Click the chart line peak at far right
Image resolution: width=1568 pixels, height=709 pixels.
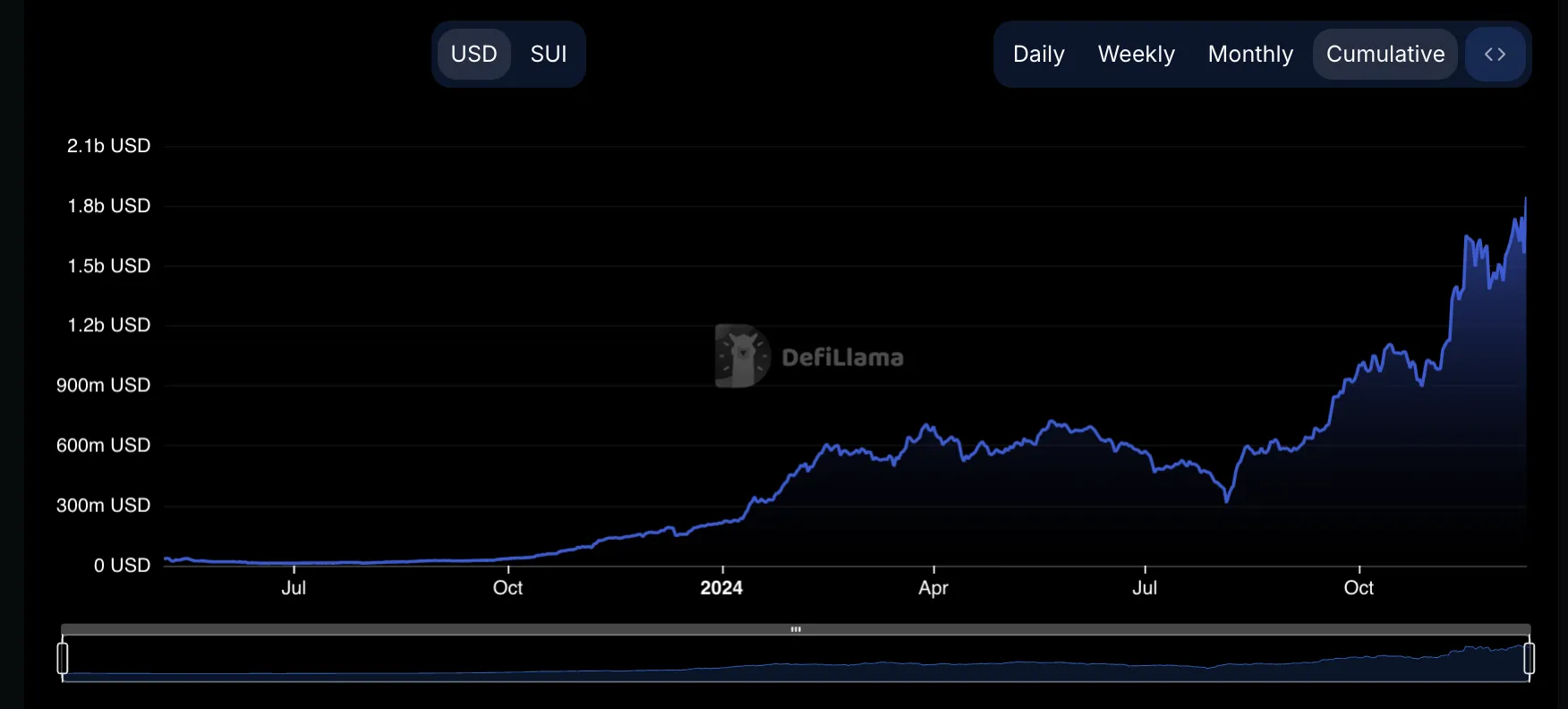click(1525, 199)
